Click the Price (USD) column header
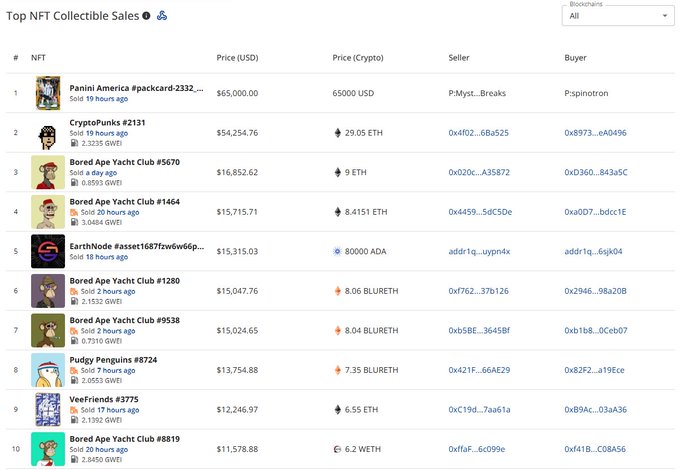The width and height of the screenshot is (680, 470). (237, 58)
